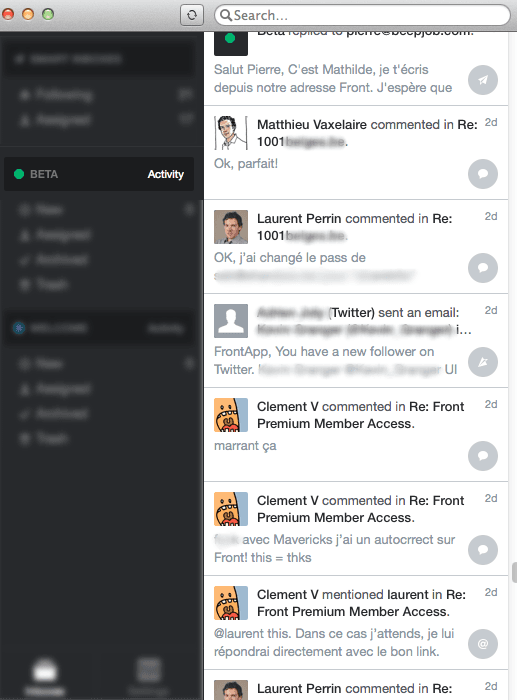Click comment icon on Mavericks autocorrect message
The height and width of the screenshot is (700, 517).
(483, 550)
